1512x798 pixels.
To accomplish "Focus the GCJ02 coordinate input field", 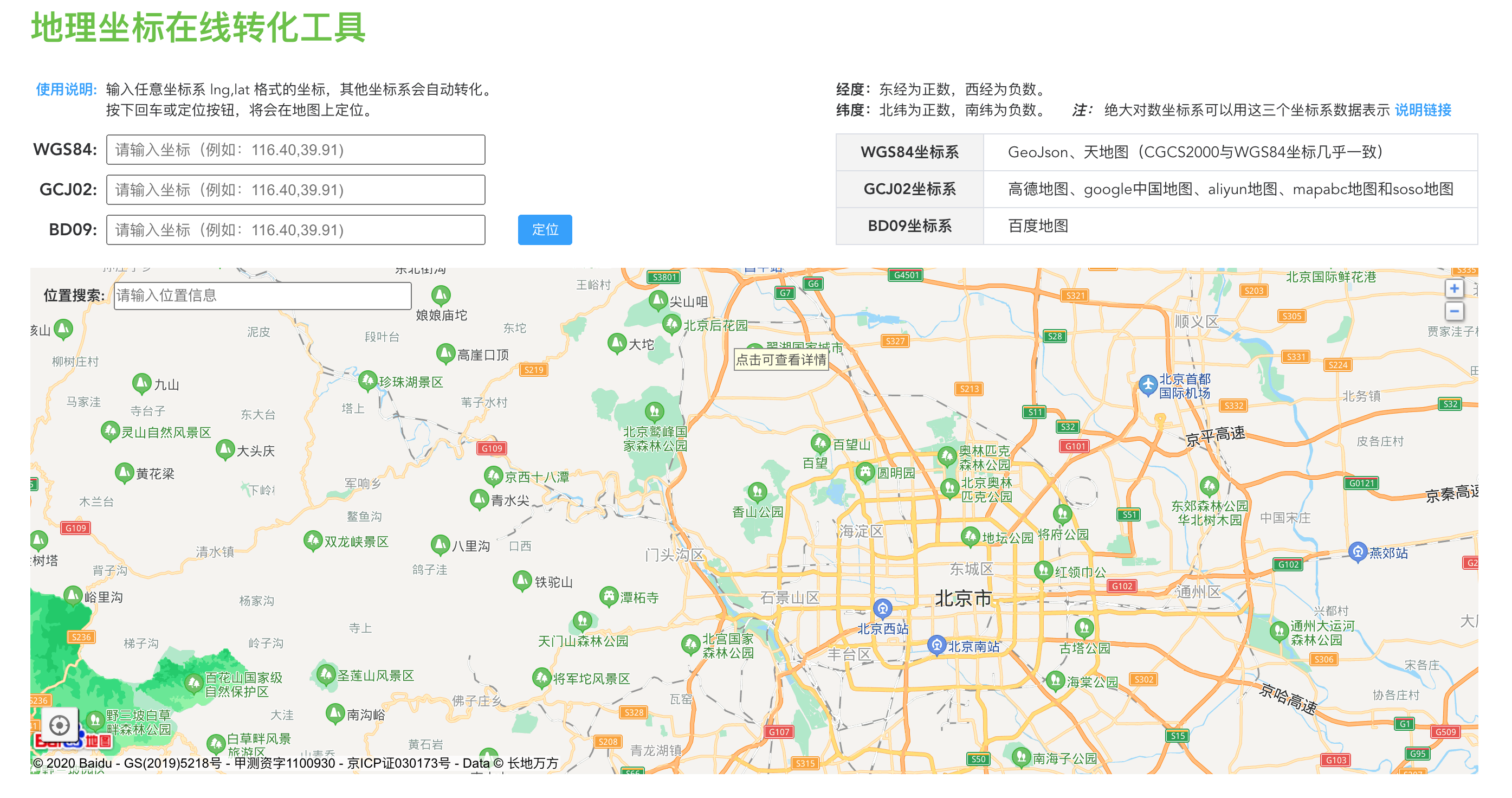I will (295, 190).
